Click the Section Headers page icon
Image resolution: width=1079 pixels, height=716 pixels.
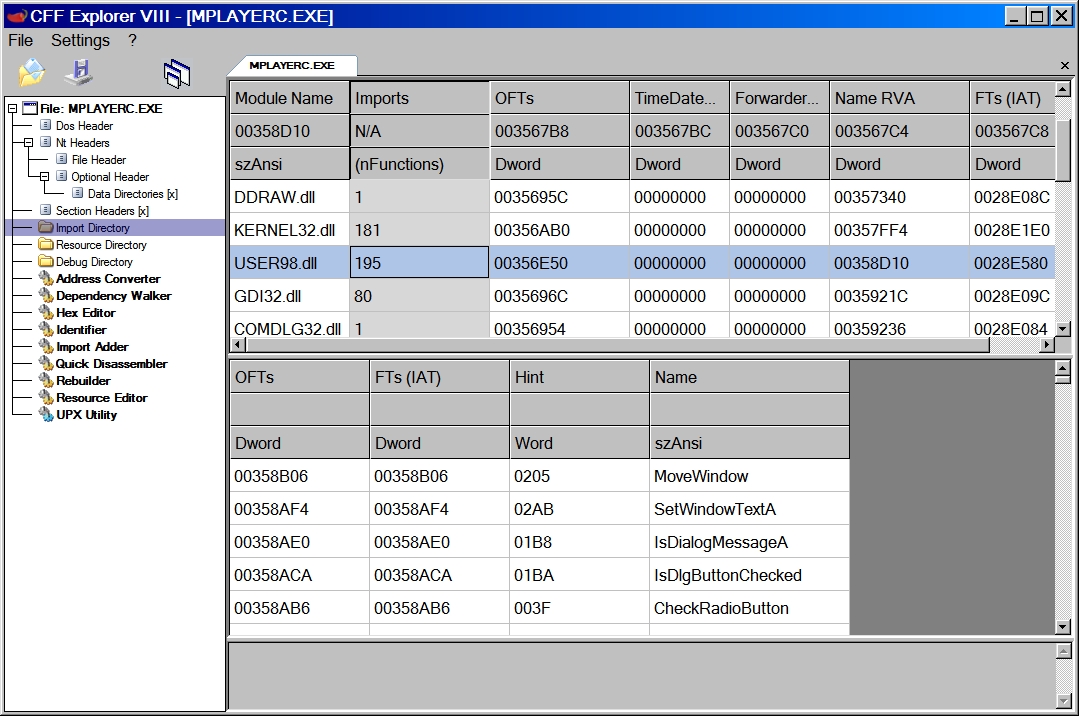(x=45, y=210)
